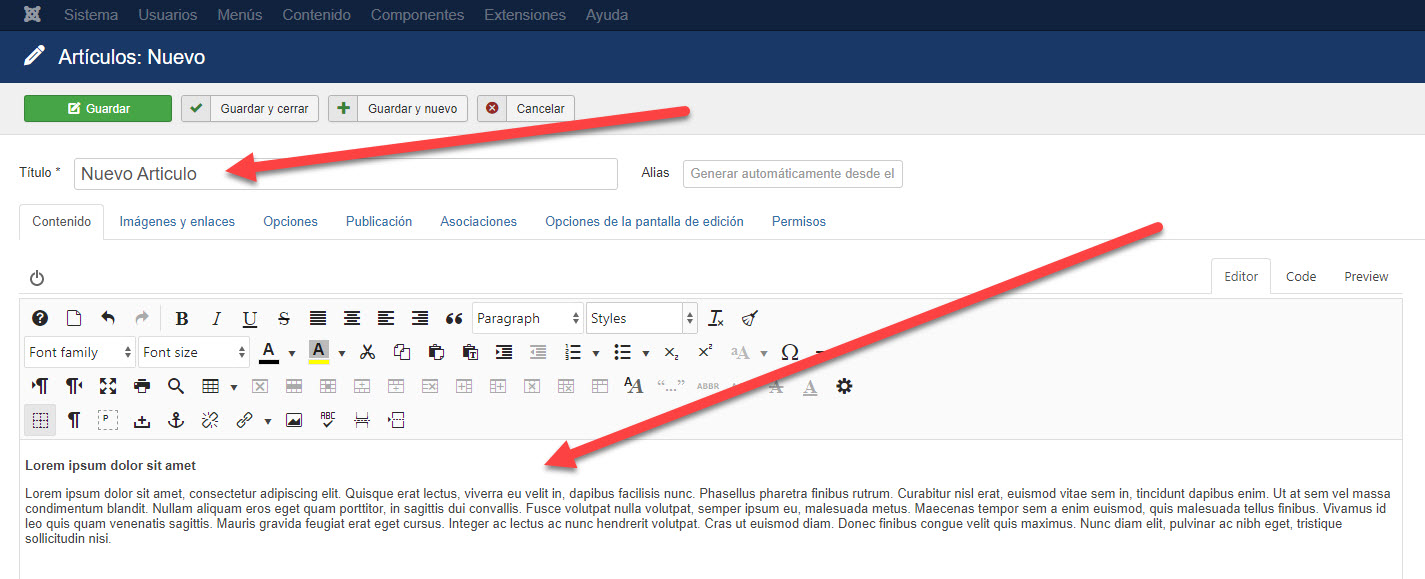Insert an anchor
The width and height of the screenshot is (1425, 579).
(176, 420)
